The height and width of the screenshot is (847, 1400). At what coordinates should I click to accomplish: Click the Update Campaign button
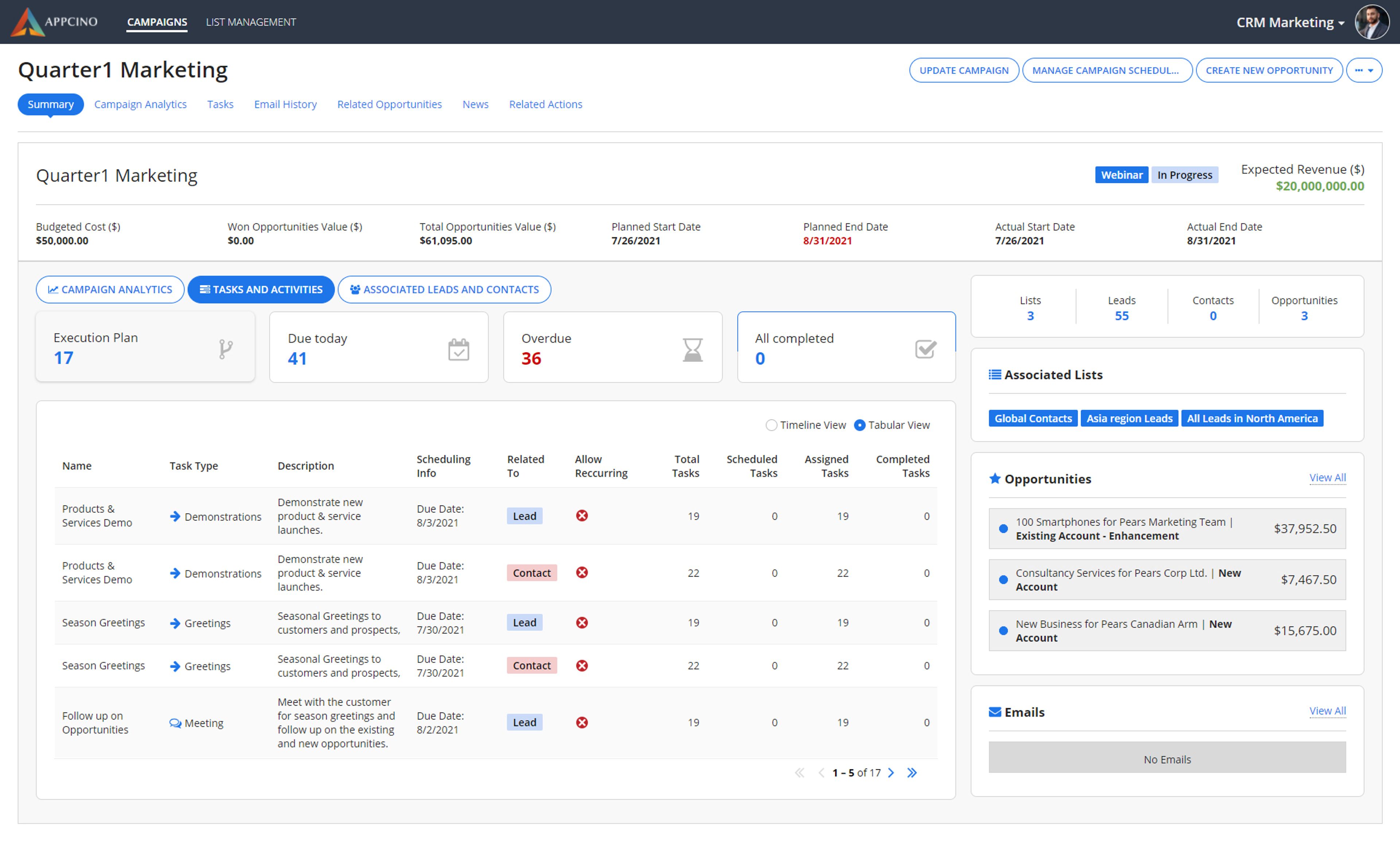tap(964, 70)
